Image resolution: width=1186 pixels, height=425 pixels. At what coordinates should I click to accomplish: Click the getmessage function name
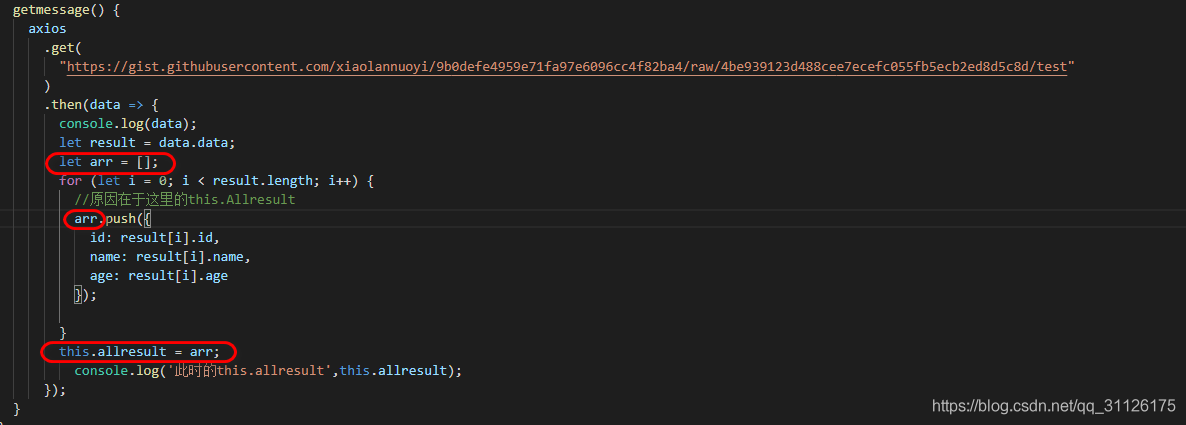coord(54,9)
